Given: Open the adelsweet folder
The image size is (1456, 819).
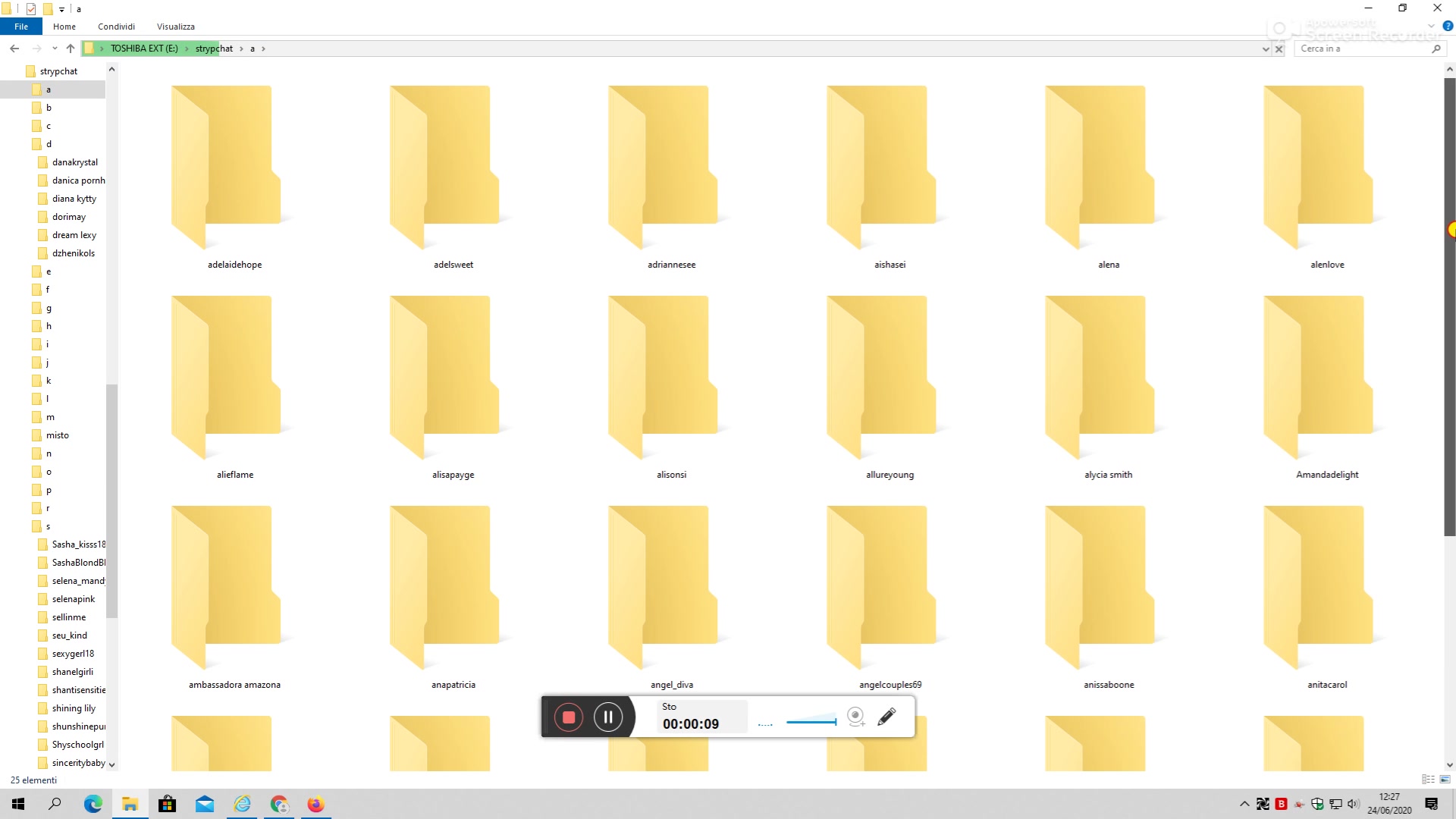Looking at the screenshot, I should pyautogui.click(x=453, y=177).
